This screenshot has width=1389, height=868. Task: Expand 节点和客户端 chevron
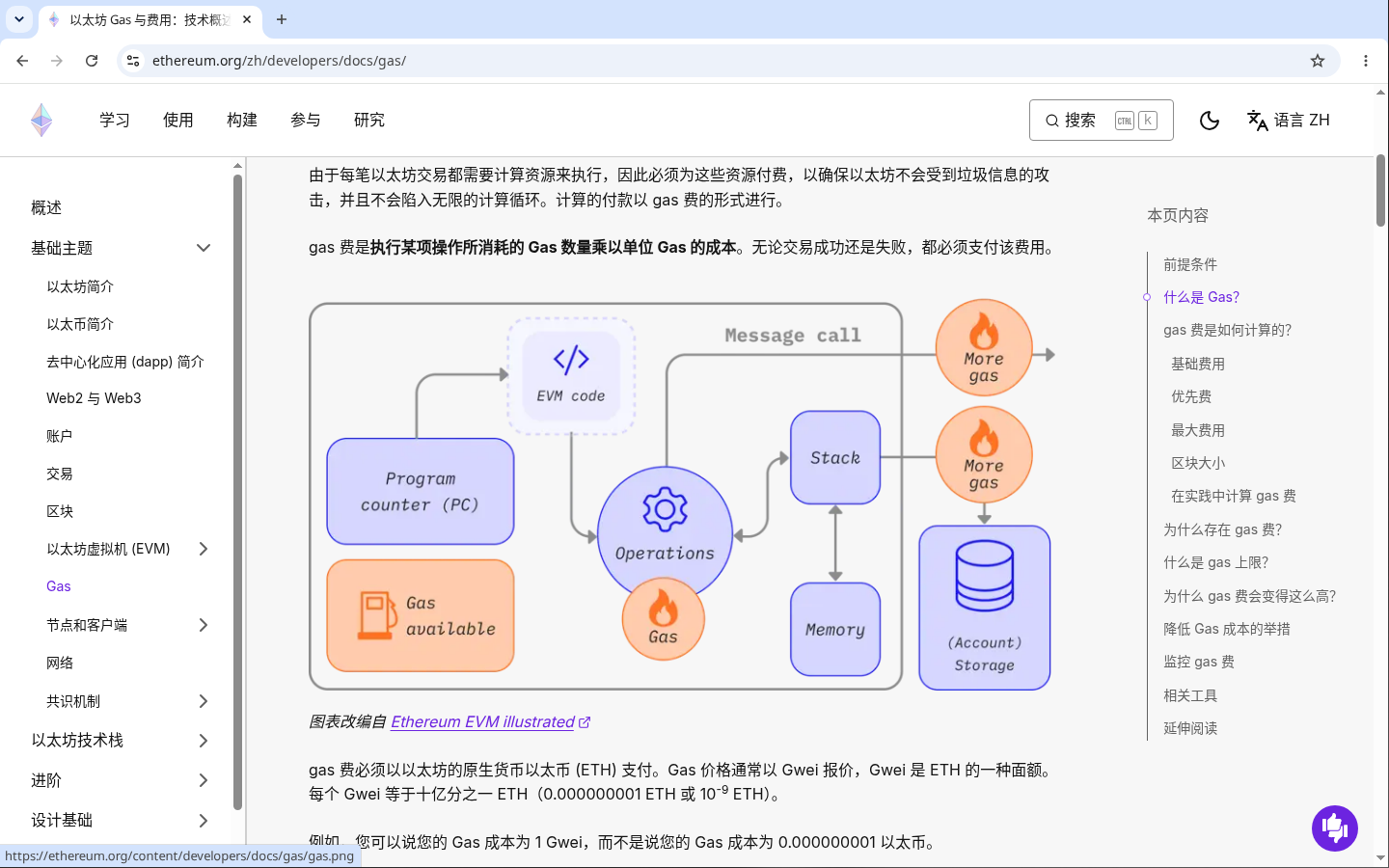coord(204,625)
